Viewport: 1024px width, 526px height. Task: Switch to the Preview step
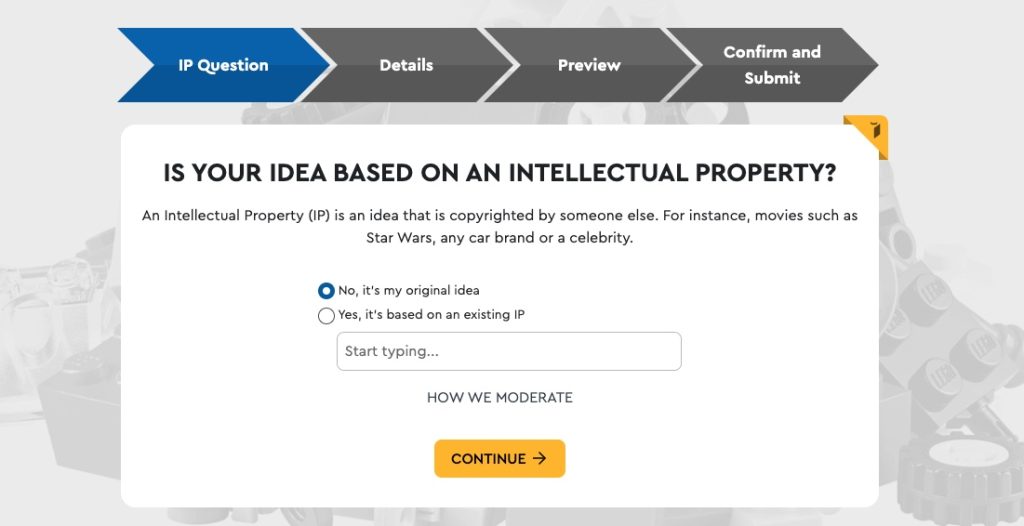coord(589,66)
